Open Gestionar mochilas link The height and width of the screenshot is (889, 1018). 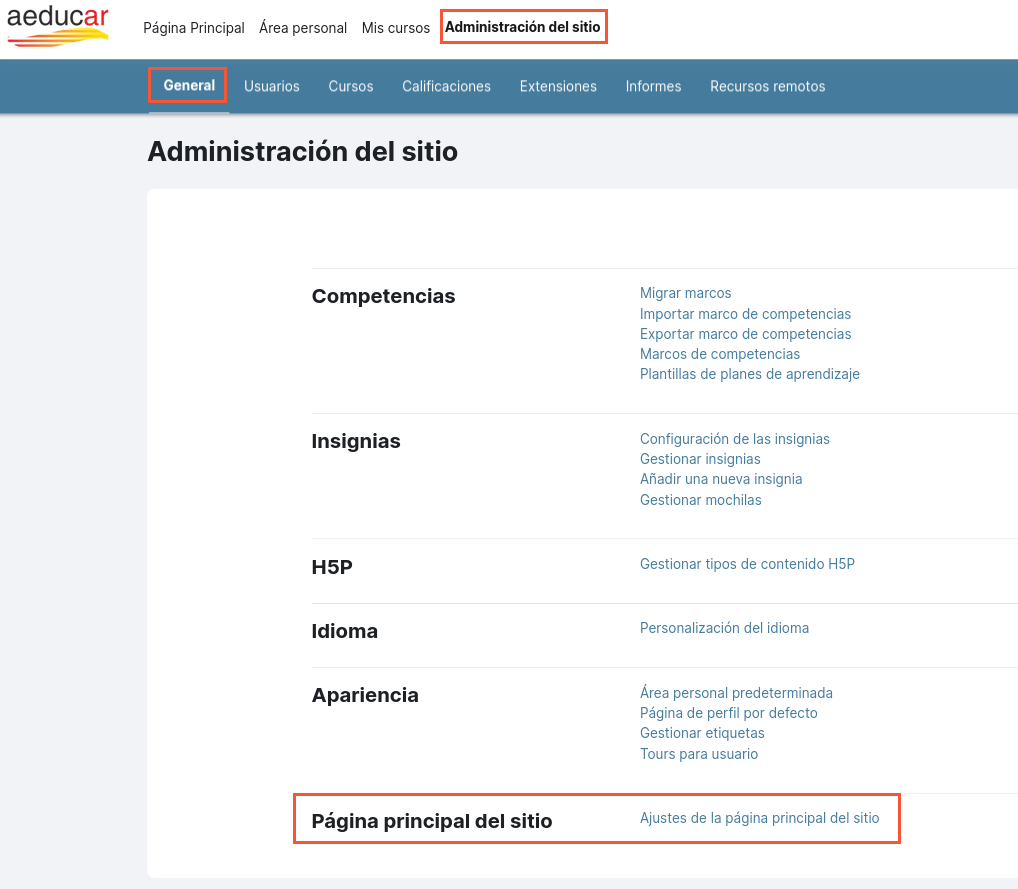[701, 500]
